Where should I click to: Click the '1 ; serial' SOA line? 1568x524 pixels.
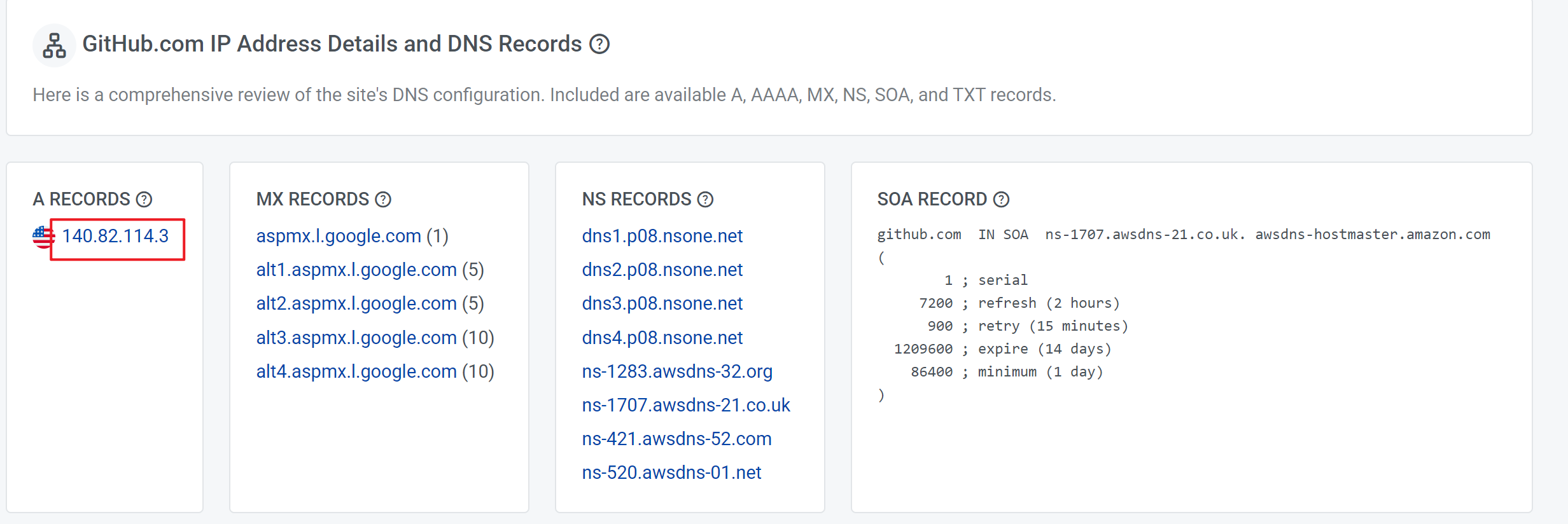(986, 280)
